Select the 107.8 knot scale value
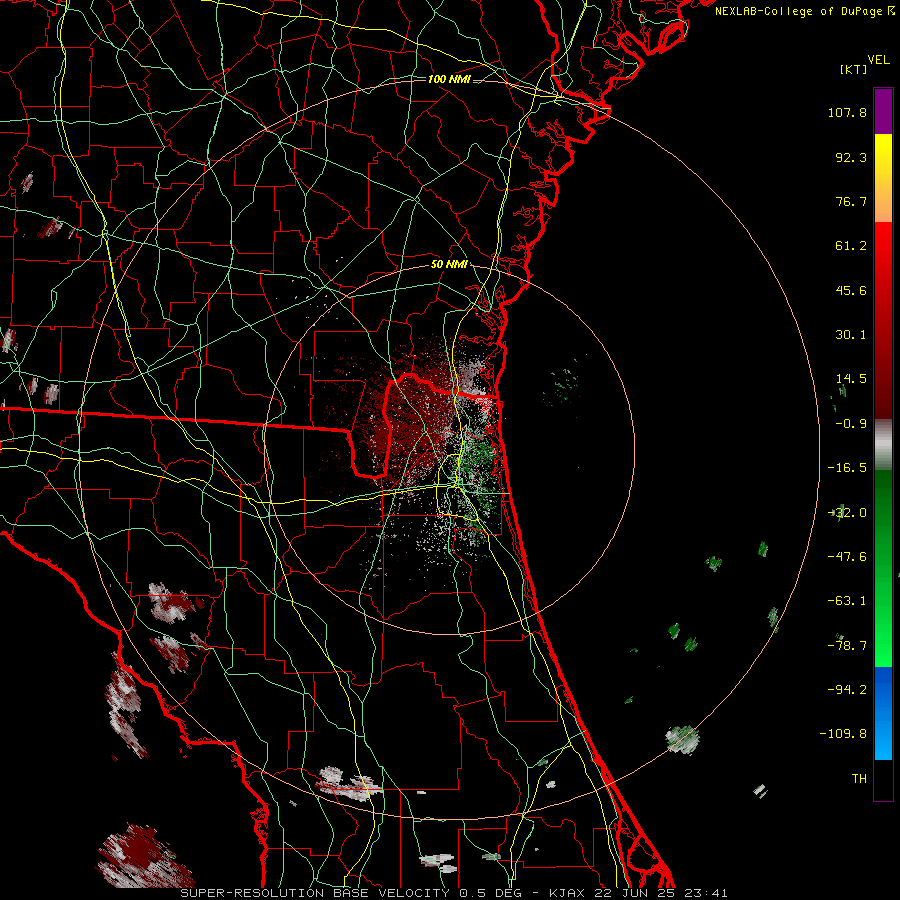The width and height of the screenshot is (900, 900). (x=847, y=112)
